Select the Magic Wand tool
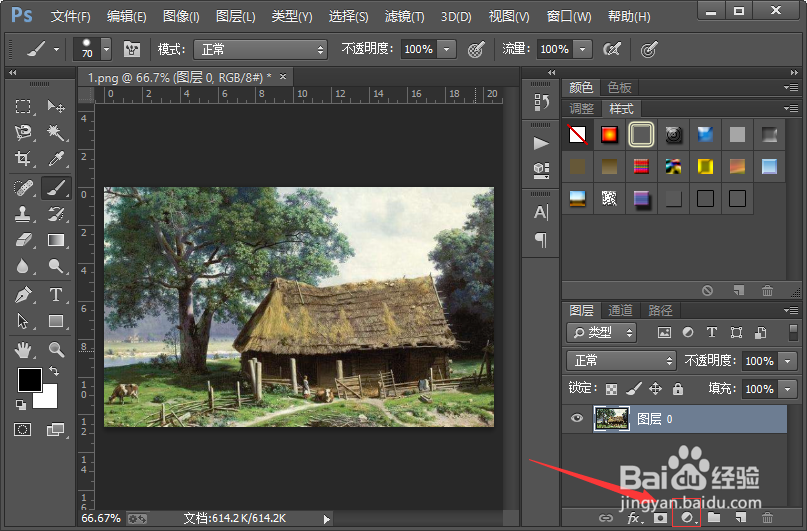Viewport: 807px width, 531px height. [56, 132]
